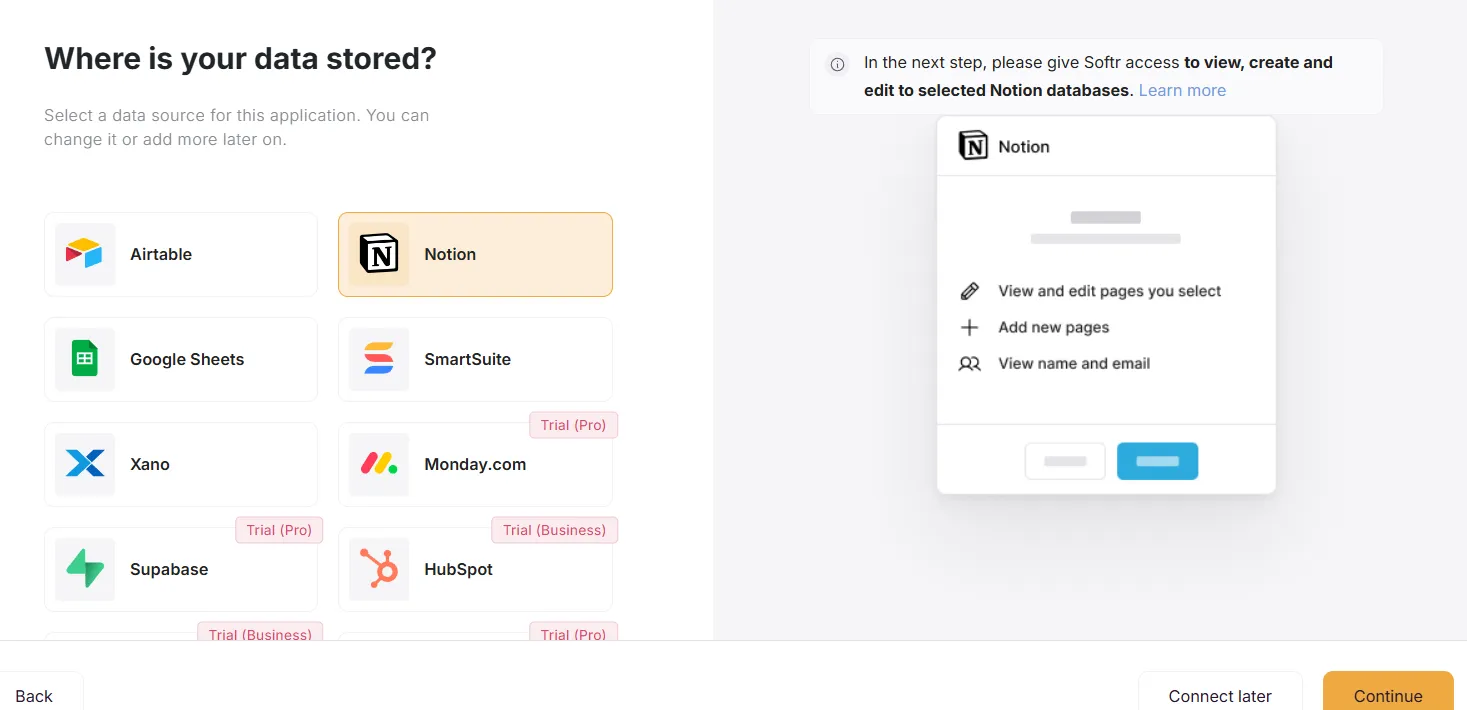Open the Learn more link

(x=1182, y=90)
